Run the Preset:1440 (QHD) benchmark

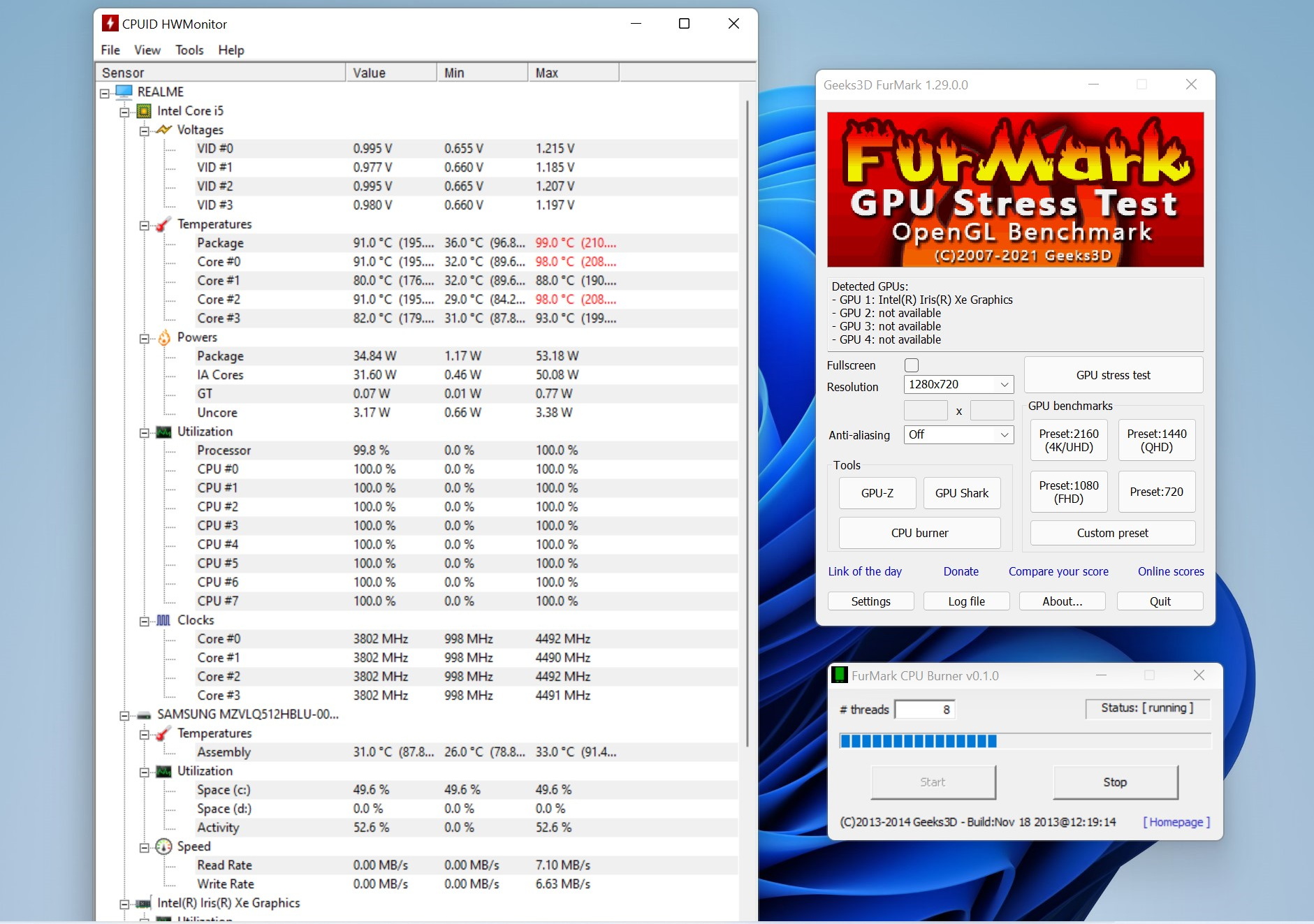click(1157, 441)
